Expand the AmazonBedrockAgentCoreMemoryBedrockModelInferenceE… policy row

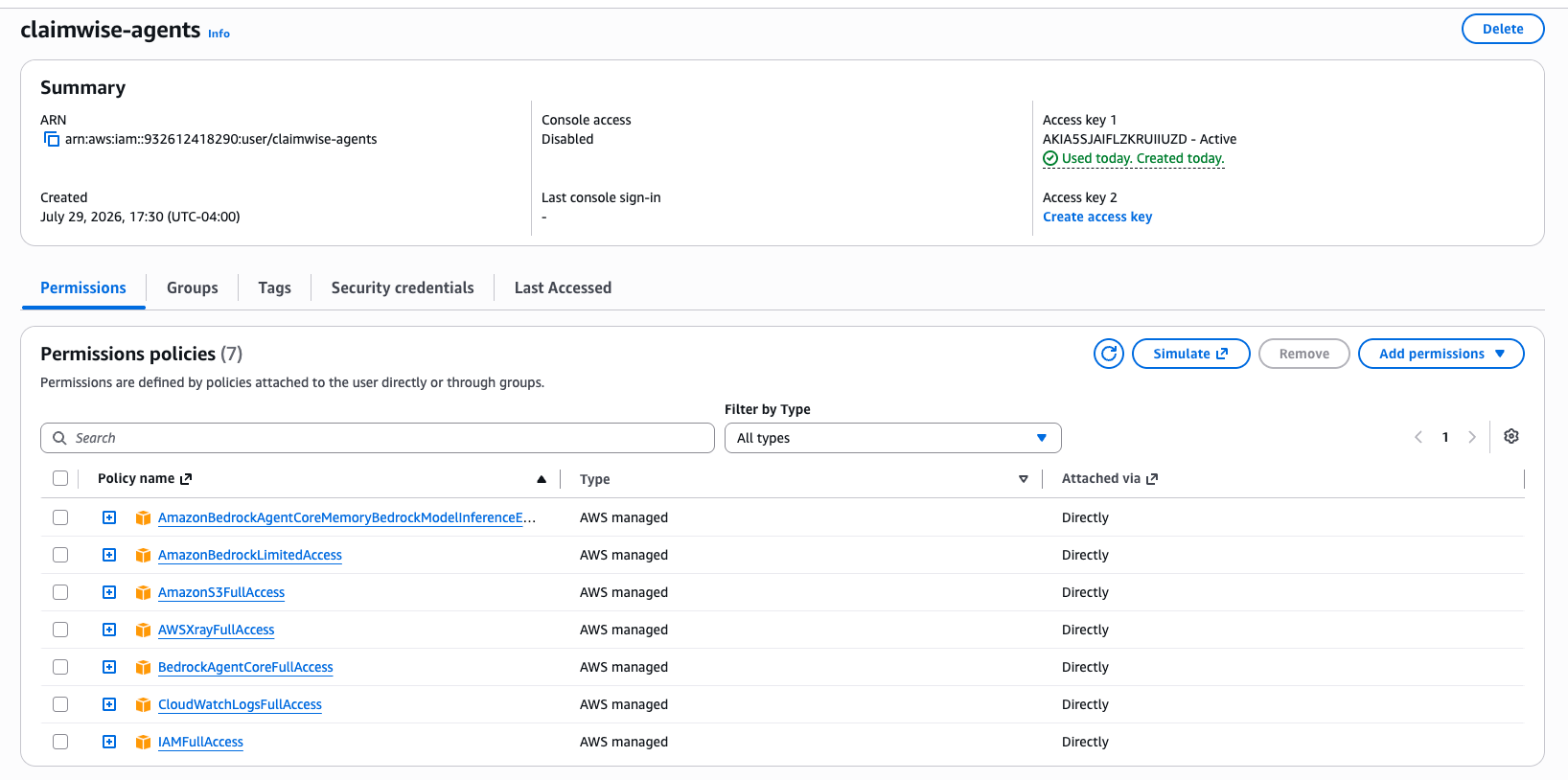pos(109,517)
